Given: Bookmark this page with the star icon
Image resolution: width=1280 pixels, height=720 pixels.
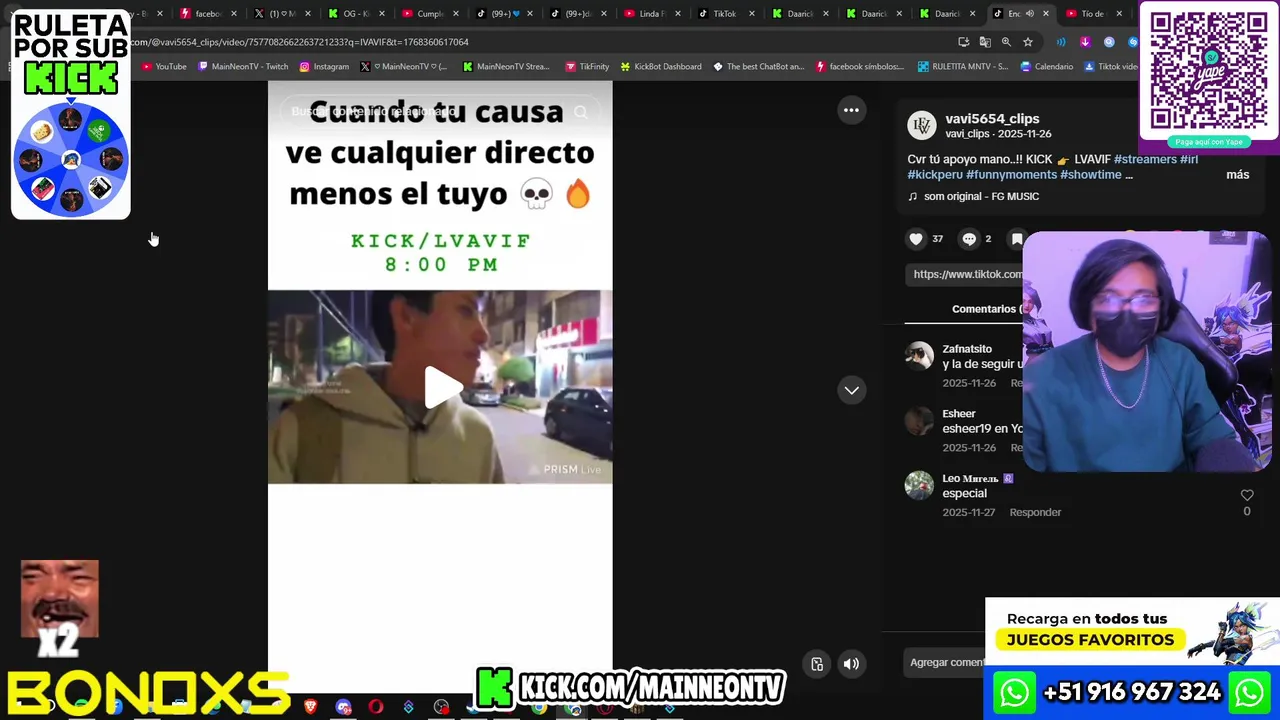Looking at the screenshot, I should click(x=1027, y=42).
